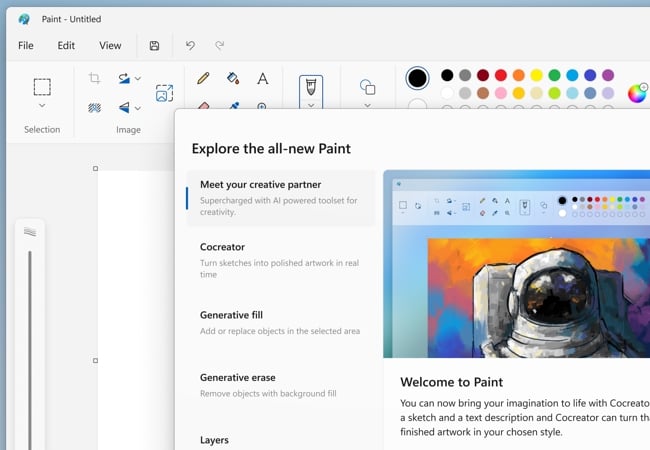
Task: Click the Flip image icon
Action: (124, 108)
